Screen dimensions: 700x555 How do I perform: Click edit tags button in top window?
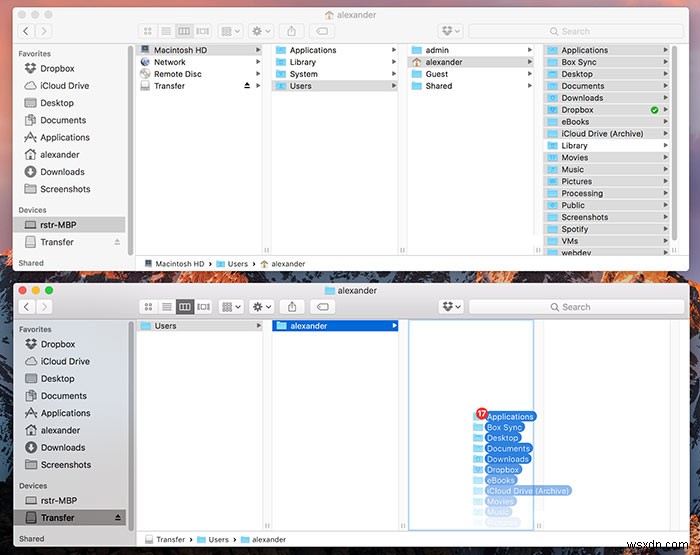pos(322,31)
